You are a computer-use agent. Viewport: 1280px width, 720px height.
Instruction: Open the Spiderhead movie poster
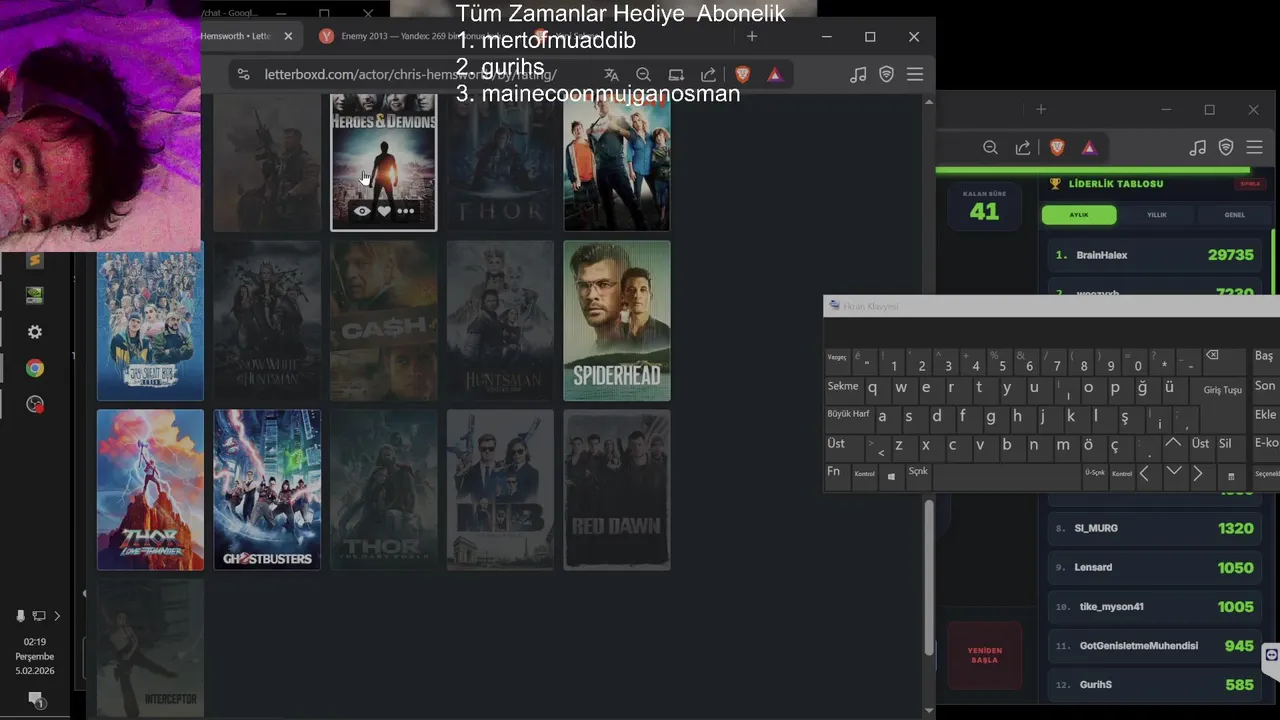point(617,321)
